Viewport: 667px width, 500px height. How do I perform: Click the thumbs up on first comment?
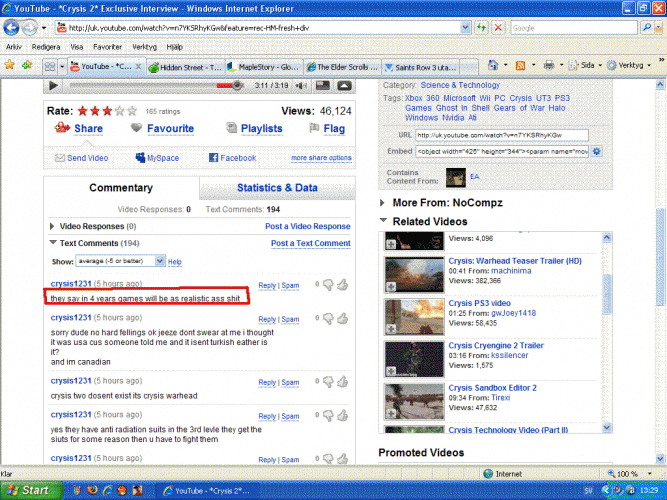pos(342,285)
